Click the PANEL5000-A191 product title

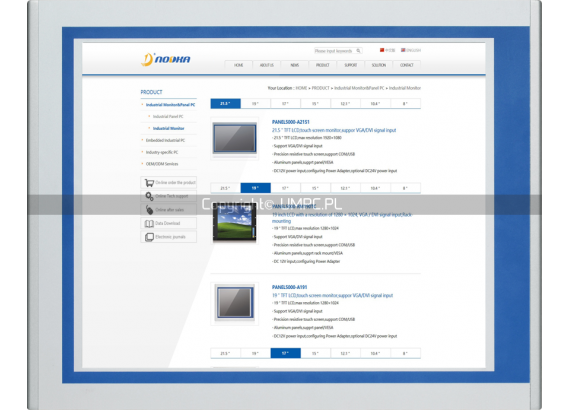289,287
